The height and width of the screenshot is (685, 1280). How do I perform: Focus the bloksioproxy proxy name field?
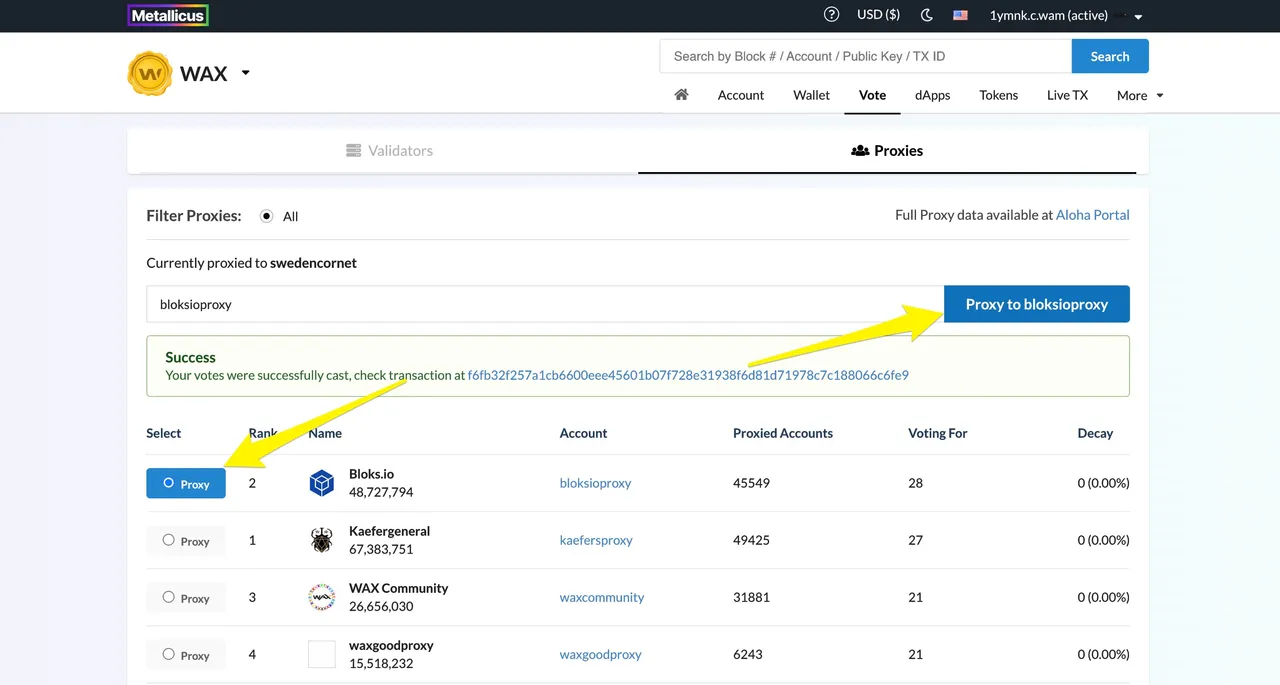coord(545,304)
